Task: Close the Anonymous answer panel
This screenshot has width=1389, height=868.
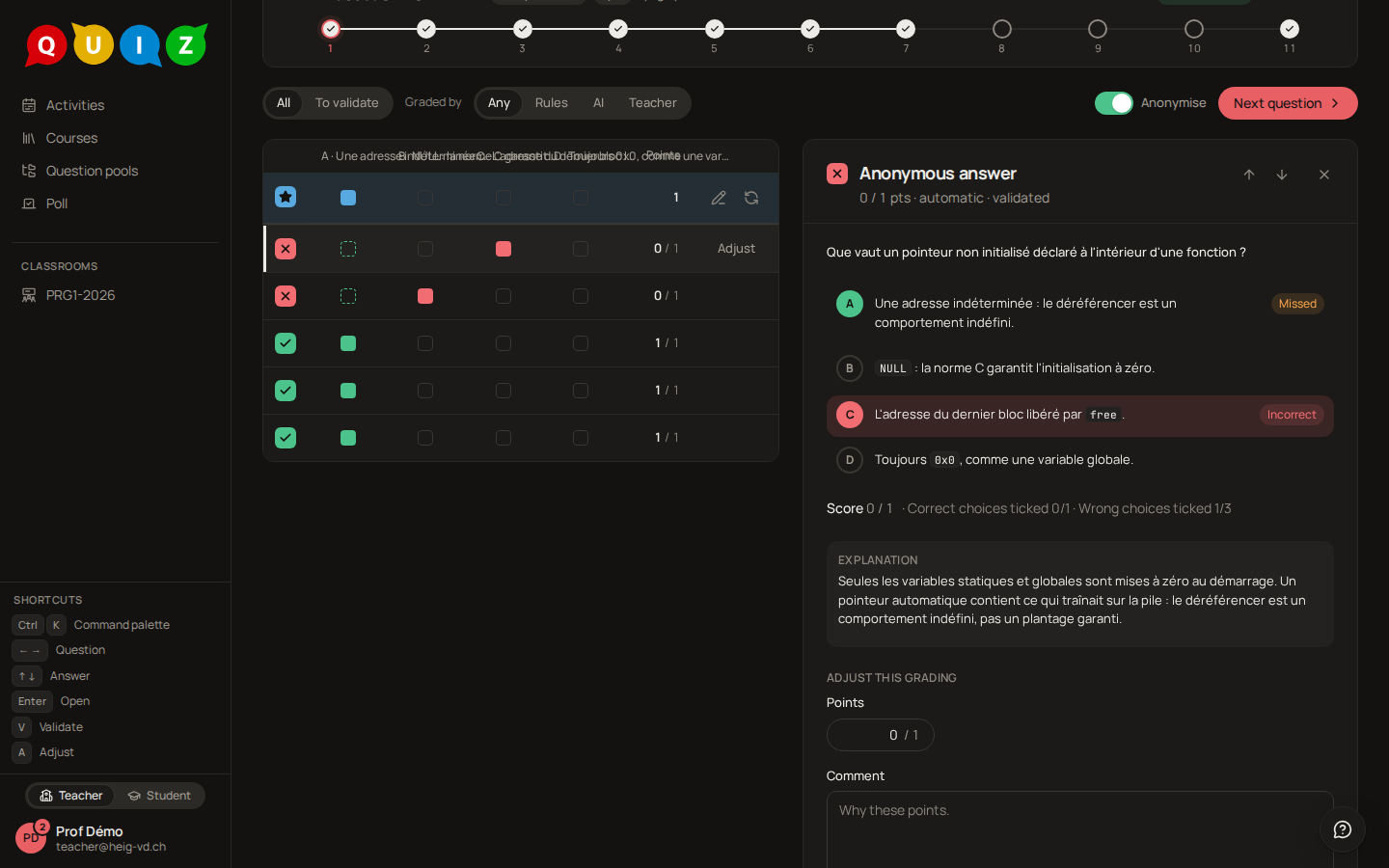Action: (1324, 175)
